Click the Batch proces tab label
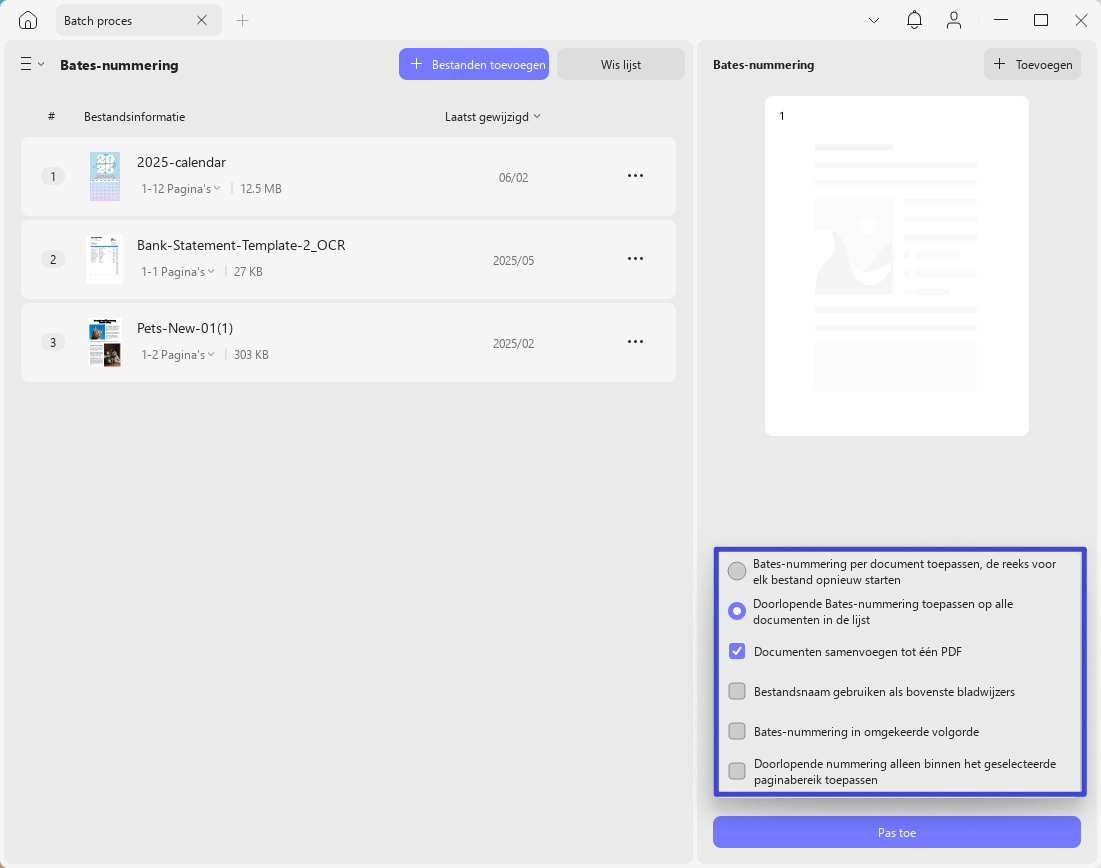Screen dimensions: 1101x868 tap(98, 20)
